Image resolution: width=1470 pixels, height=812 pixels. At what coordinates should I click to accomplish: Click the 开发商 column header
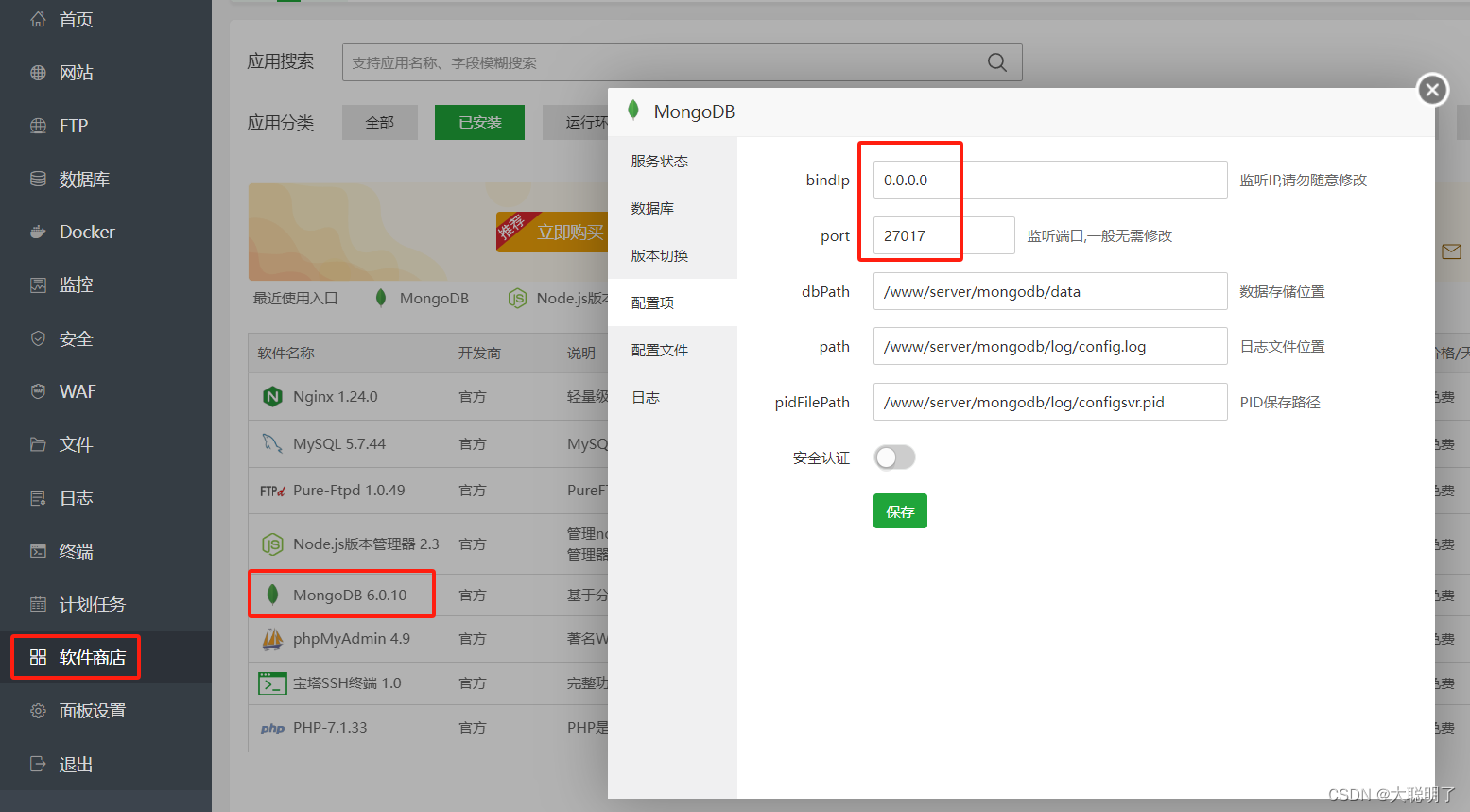(x=479, y=353)
